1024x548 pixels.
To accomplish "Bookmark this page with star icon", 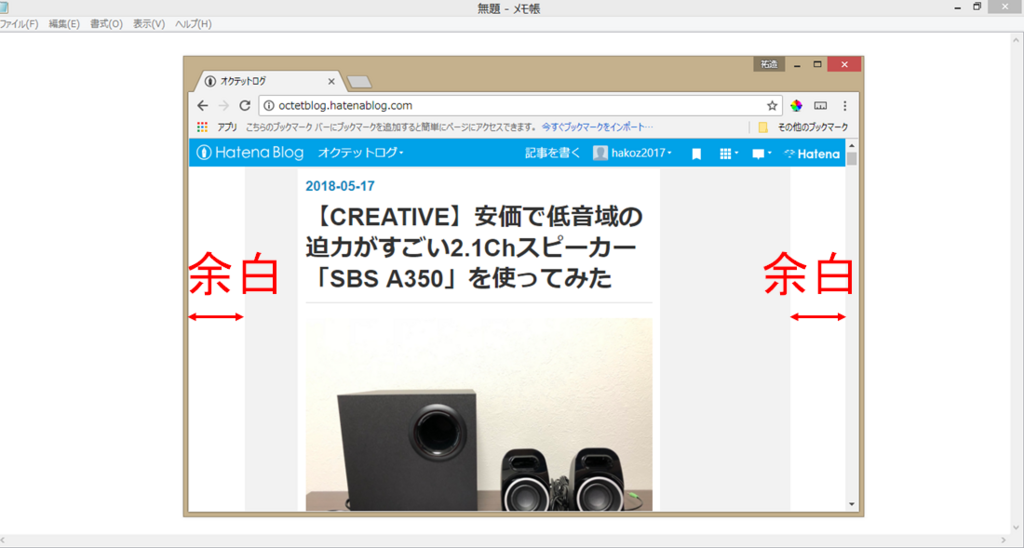I will tap(772, 106).
